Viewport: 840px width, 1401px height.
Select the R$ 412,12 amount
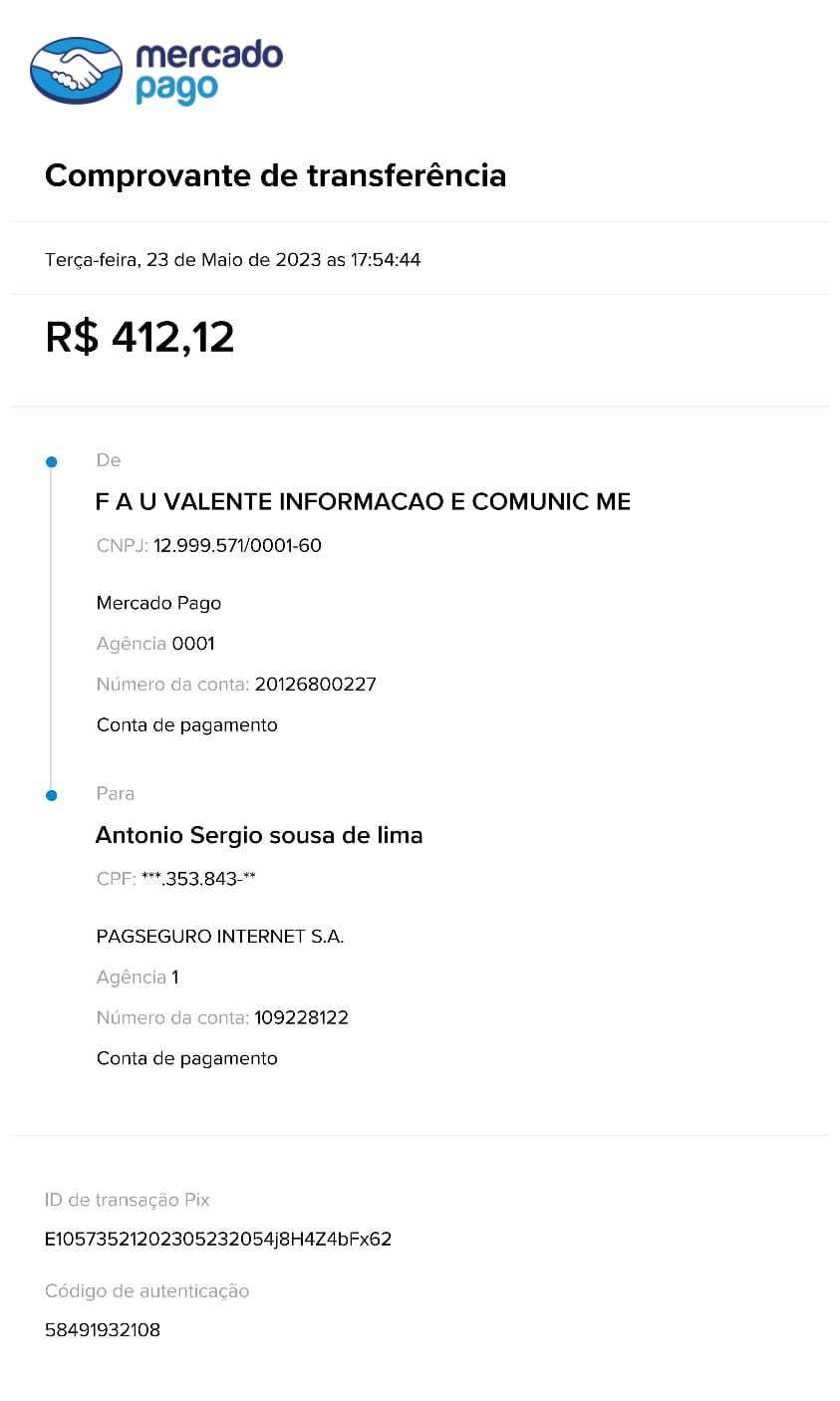tap(140, 337)
